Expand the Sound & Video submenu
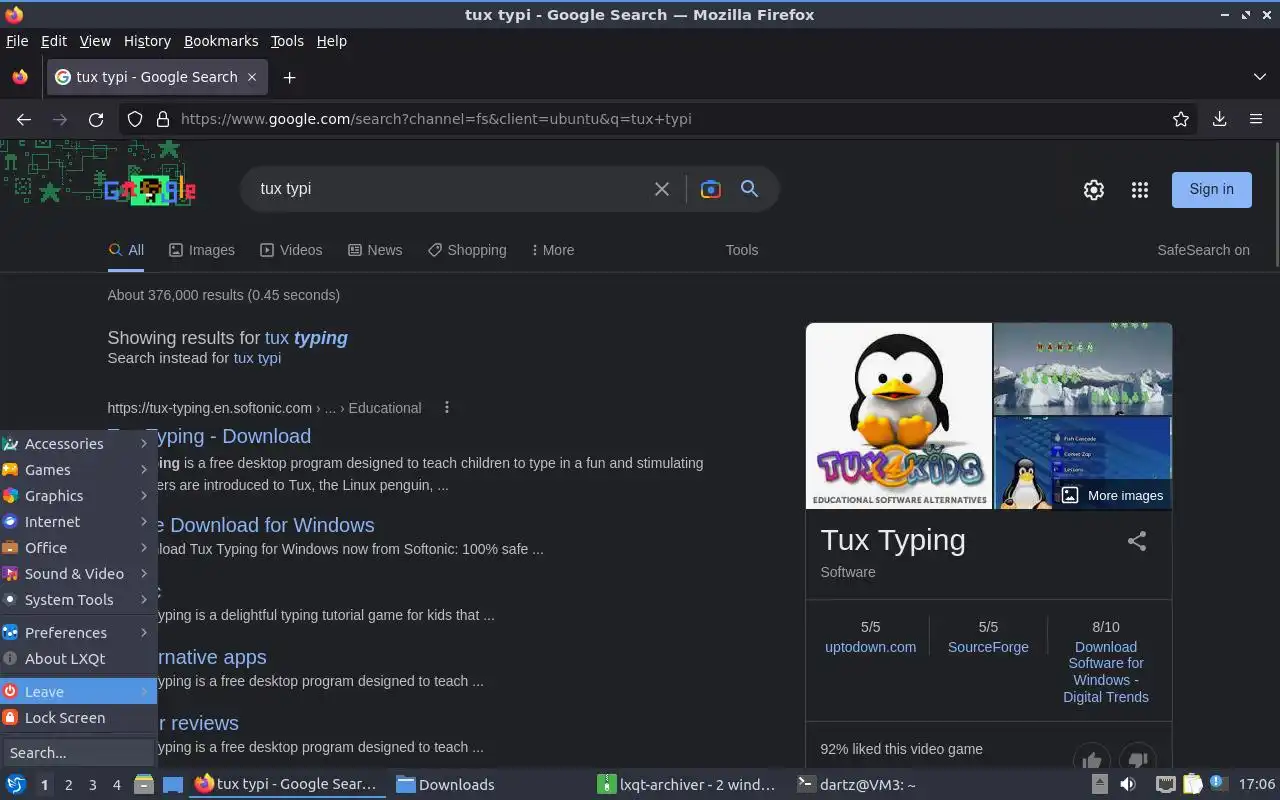Viewport: 1280px width, 800px height. coord(78,573)
